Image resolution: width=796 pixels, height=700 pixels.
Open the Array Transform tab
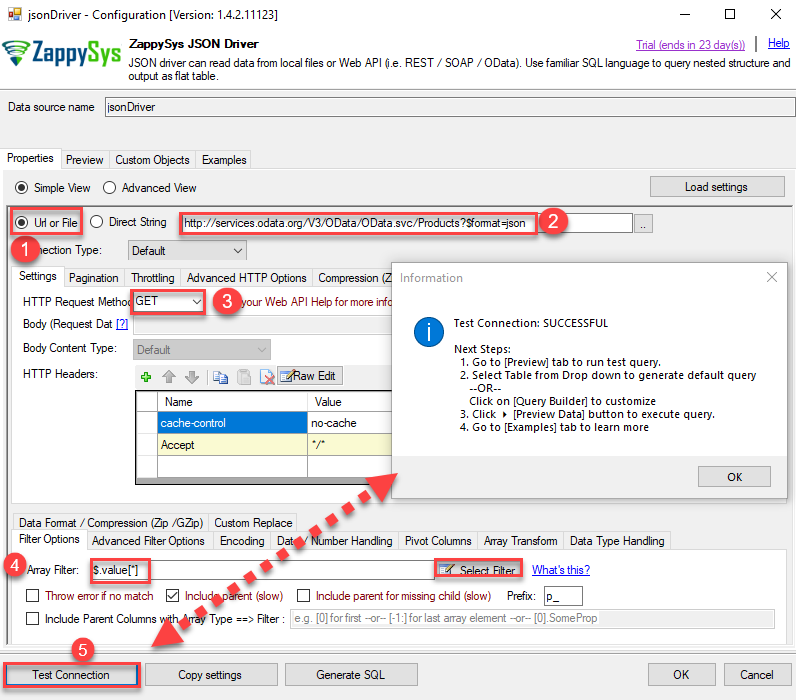(x=520, y=541)
